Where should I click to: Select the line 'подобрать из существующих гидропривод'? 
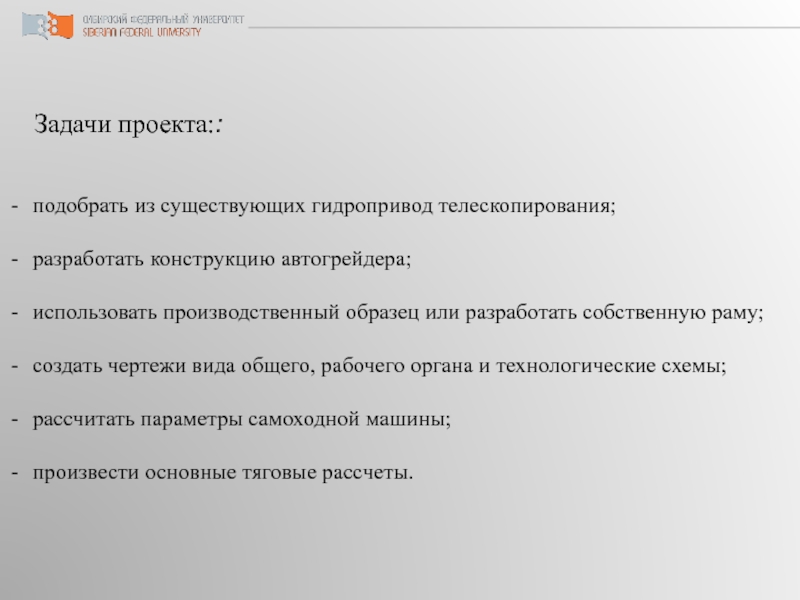(233, 207)
